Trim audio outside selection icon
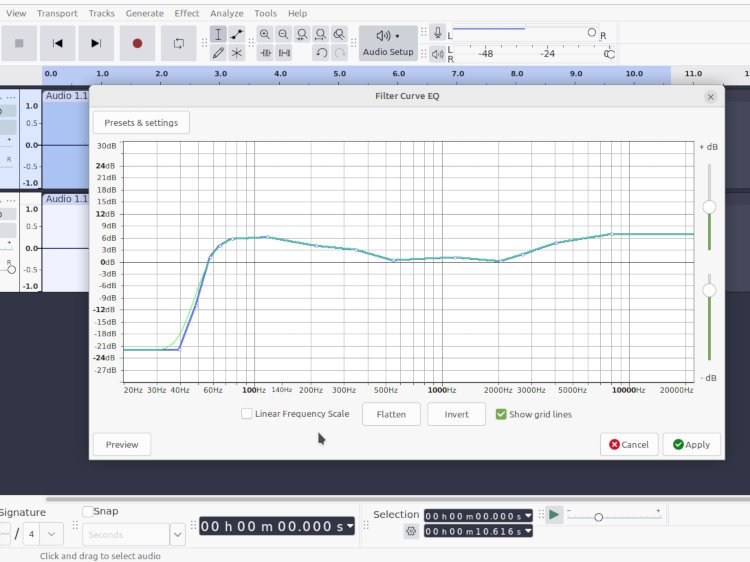This screenshot has height=562, width=750. click(x=265, y=53)
